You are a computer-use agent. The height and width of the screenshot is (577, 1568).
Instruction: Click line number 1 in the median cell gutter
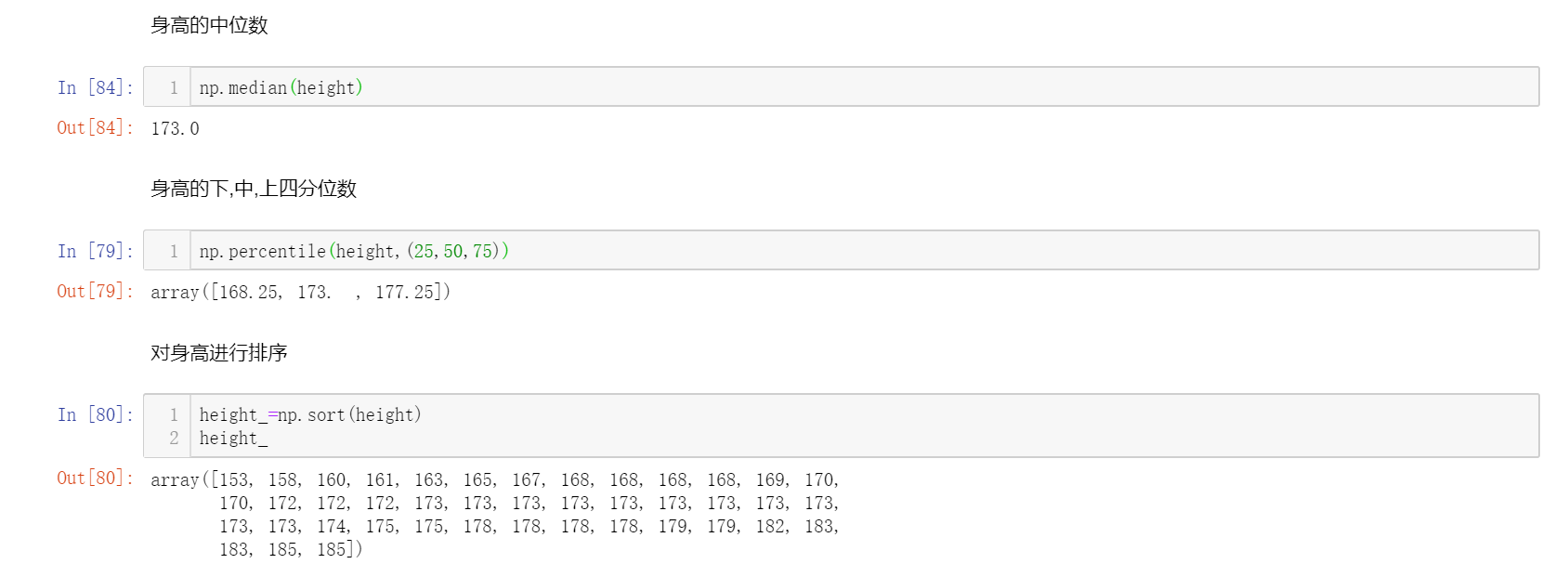coord(174,87)
